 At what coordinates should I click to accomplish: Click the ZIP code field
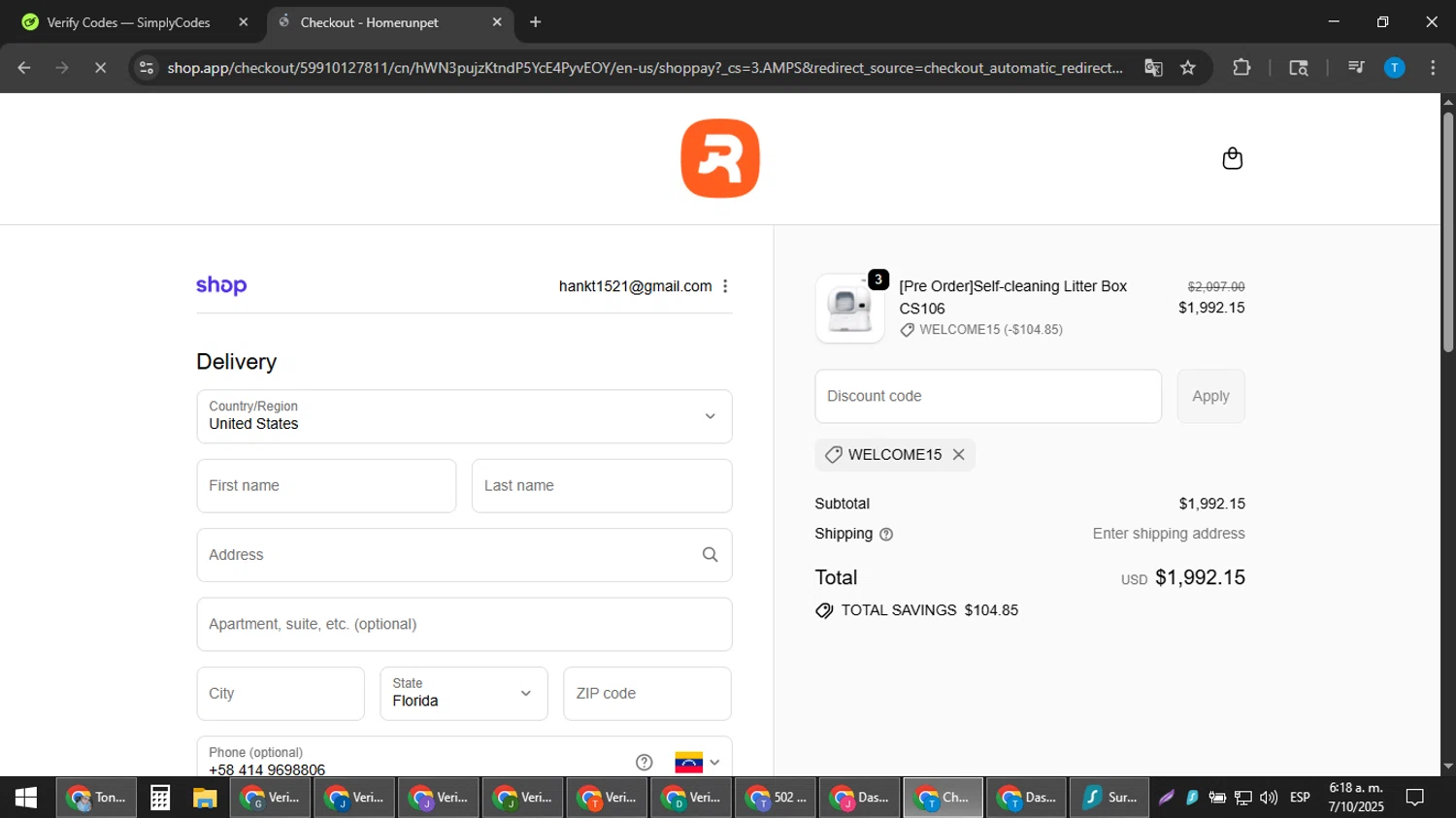647,694
